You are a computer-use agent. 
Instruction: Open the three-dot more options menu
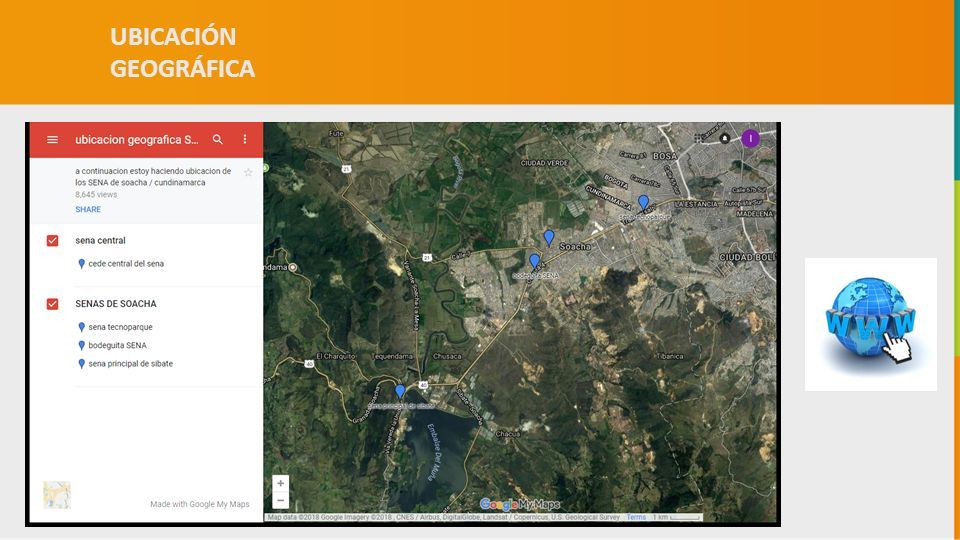click(x=245, y=140)
